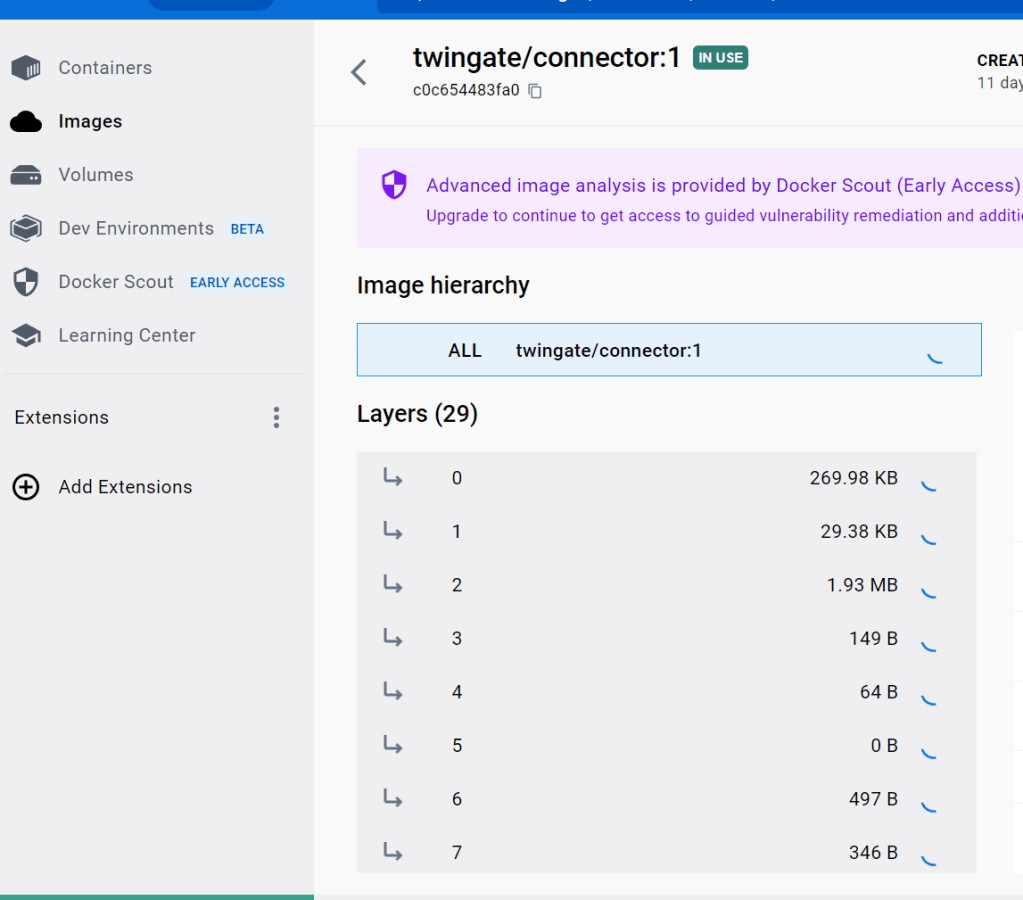The image size is (1023, 900).
Task: Click Advanced image analysis banner headline
Action: tap(723, 185)
